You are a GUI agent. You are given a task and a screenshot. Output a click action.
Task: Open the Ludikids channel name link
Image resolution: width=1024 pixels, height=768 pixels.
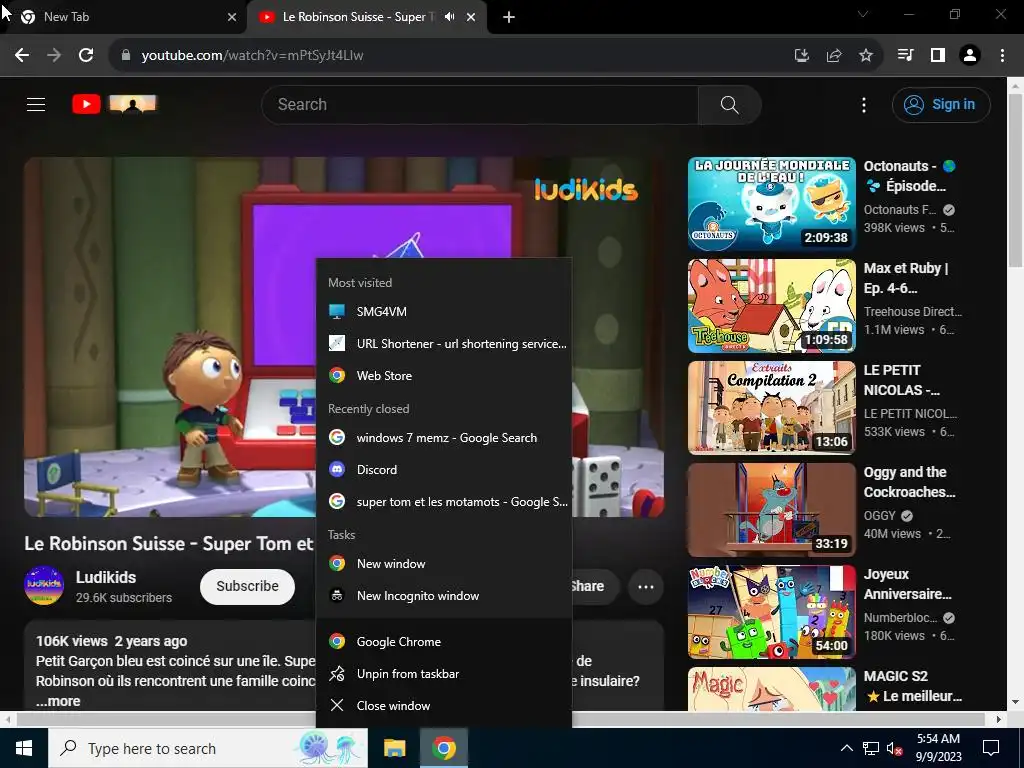click(106, 577)
